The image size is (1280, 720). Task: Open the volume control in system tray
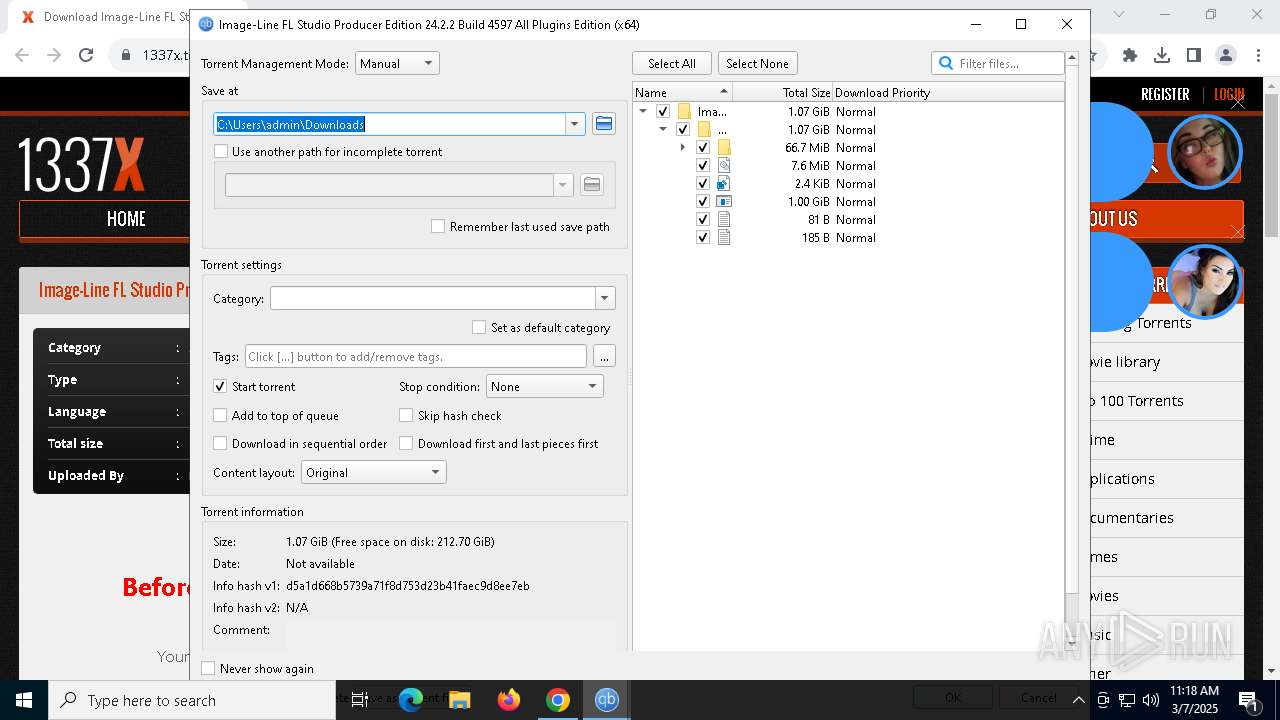pyautogui.click(x=1151, y=700)
